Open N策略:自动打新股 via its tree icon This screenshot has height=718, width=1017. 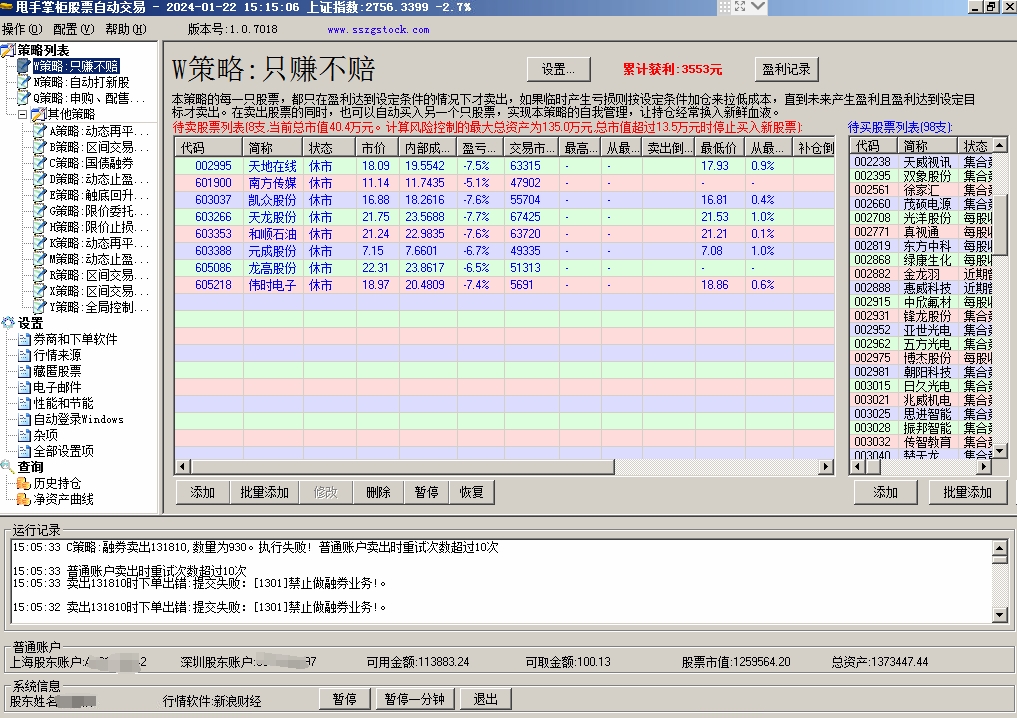pyautogui.click(x=24, y=82)
